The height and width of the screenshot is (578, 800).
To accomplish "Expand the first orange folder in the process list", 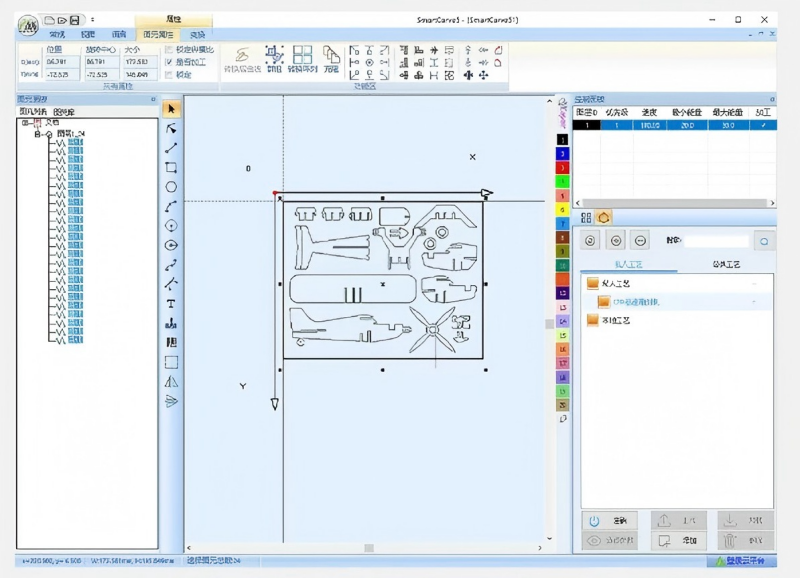I will coord(593,284).
